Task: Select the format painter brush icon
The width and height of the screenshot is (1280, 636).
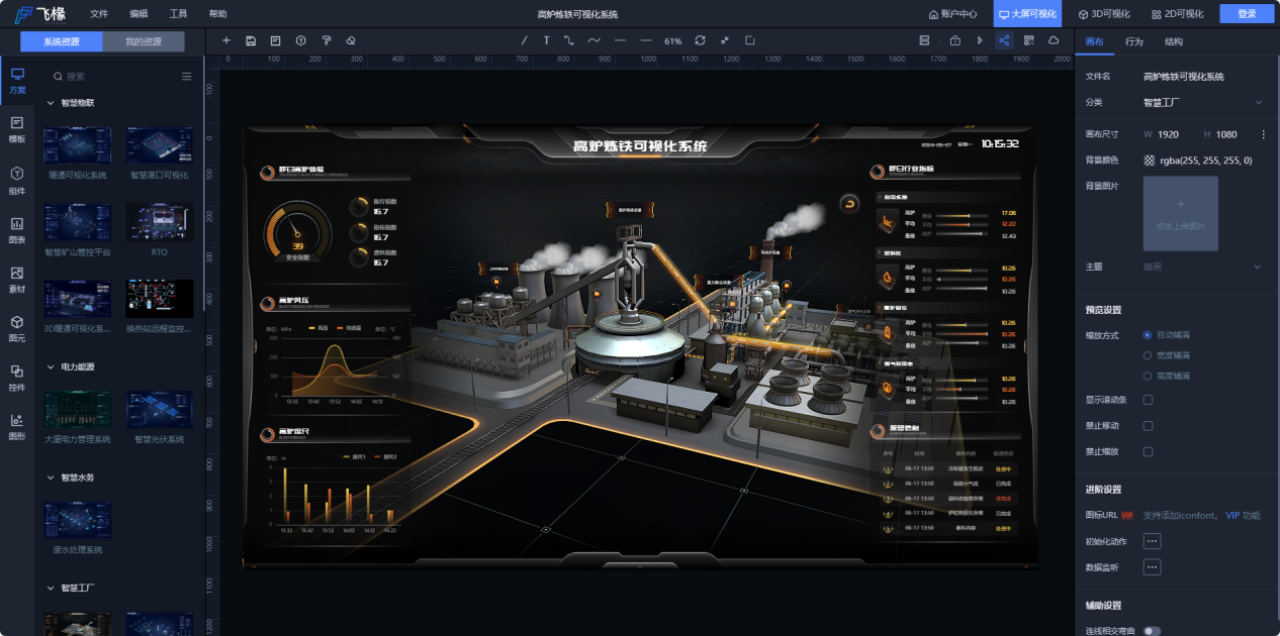Action: point(326,41)
